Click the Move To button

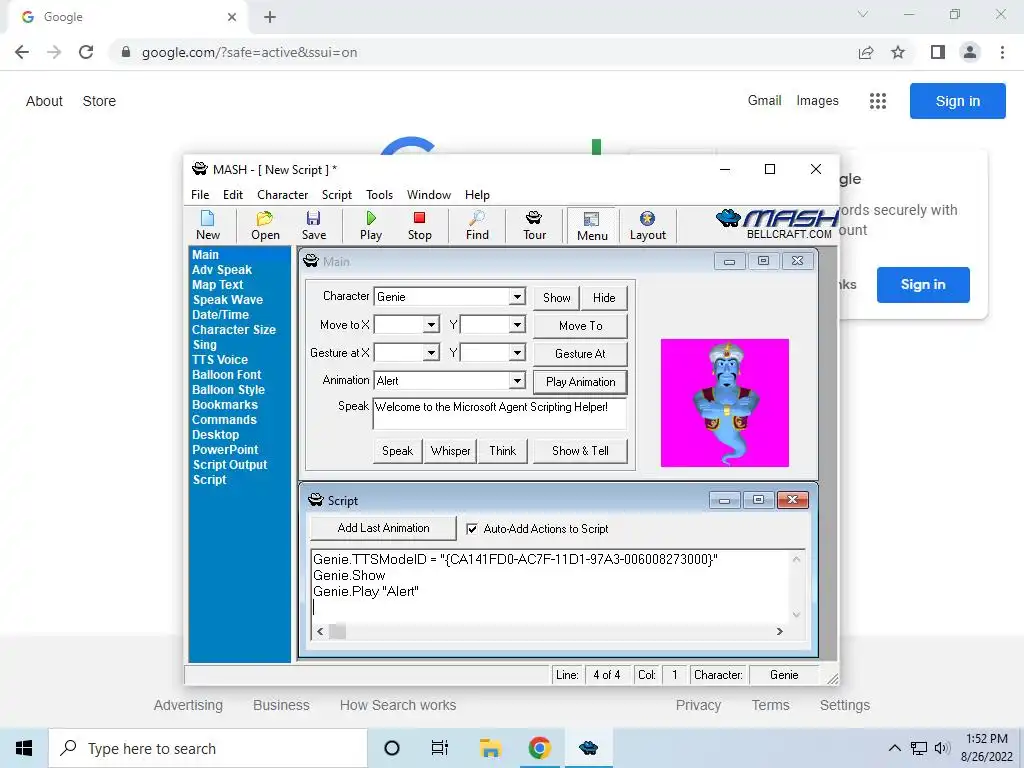point(580,326)
